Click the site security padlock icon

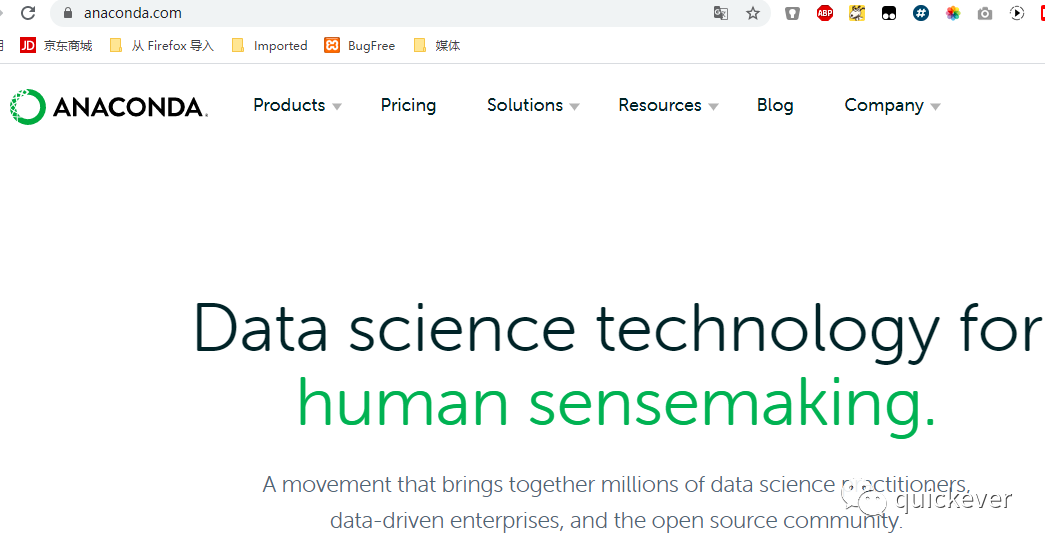tap(68, 13)
